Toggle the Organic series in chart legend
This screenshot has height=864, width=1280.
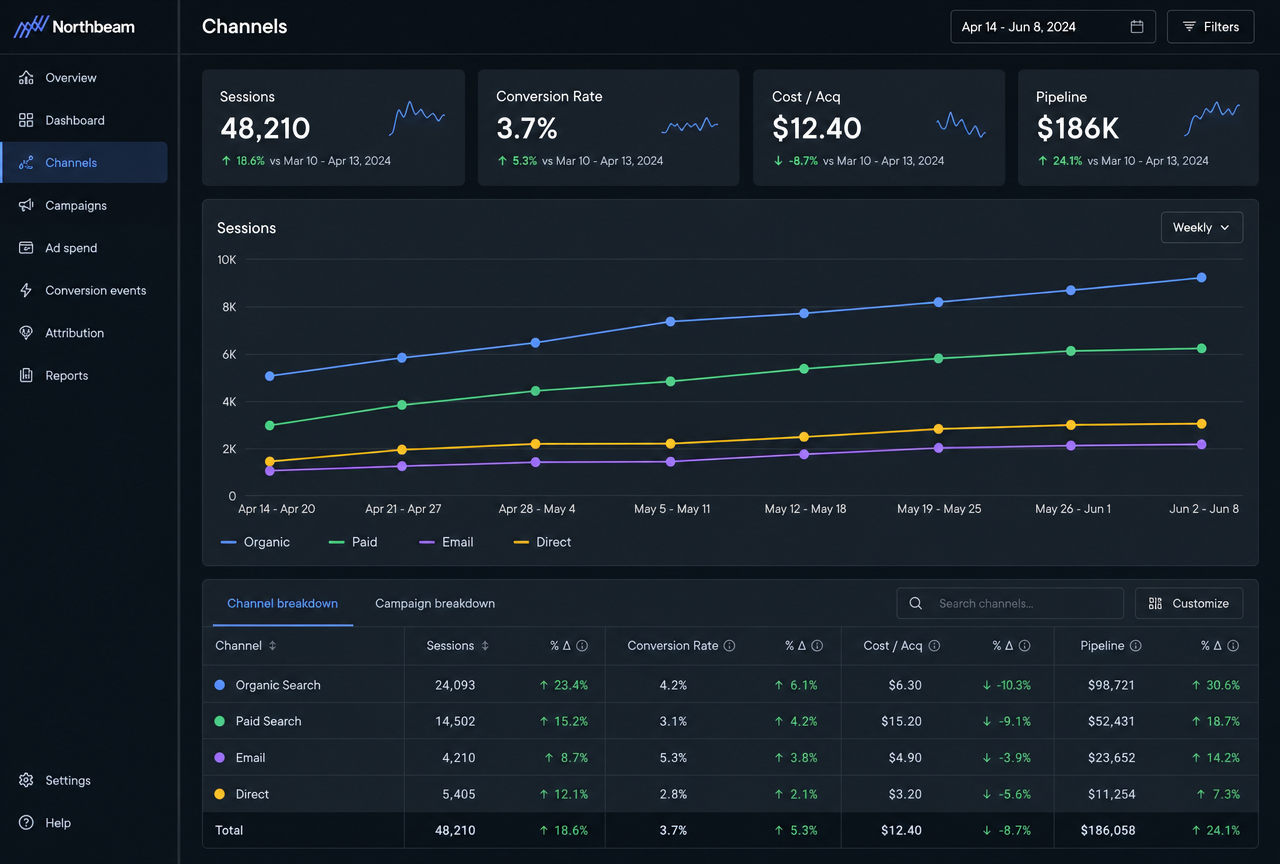(x=255, y=542)
